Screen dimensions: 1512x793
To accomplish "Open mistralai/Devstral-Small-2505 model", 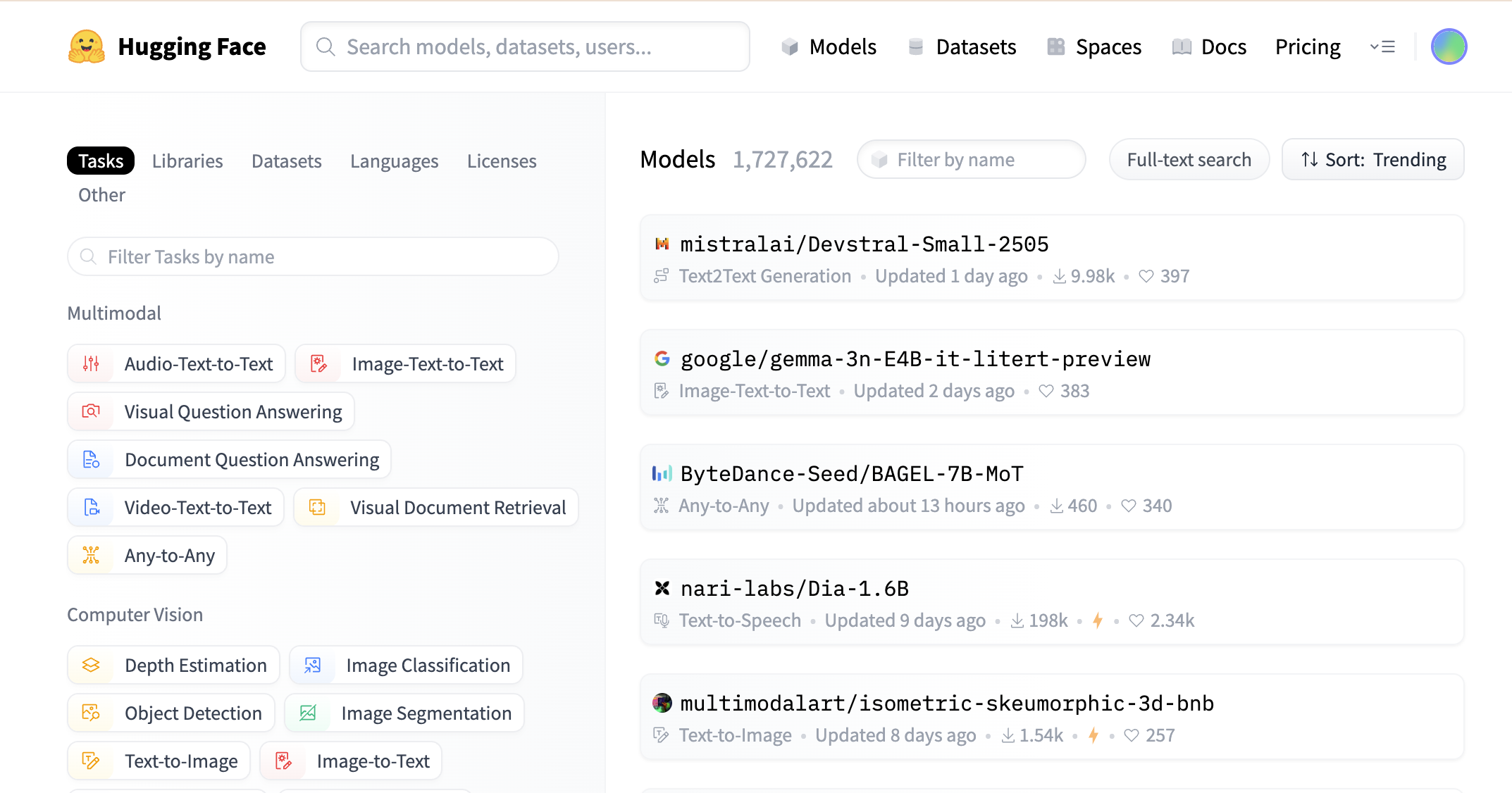I will click(x=865, y=244).
